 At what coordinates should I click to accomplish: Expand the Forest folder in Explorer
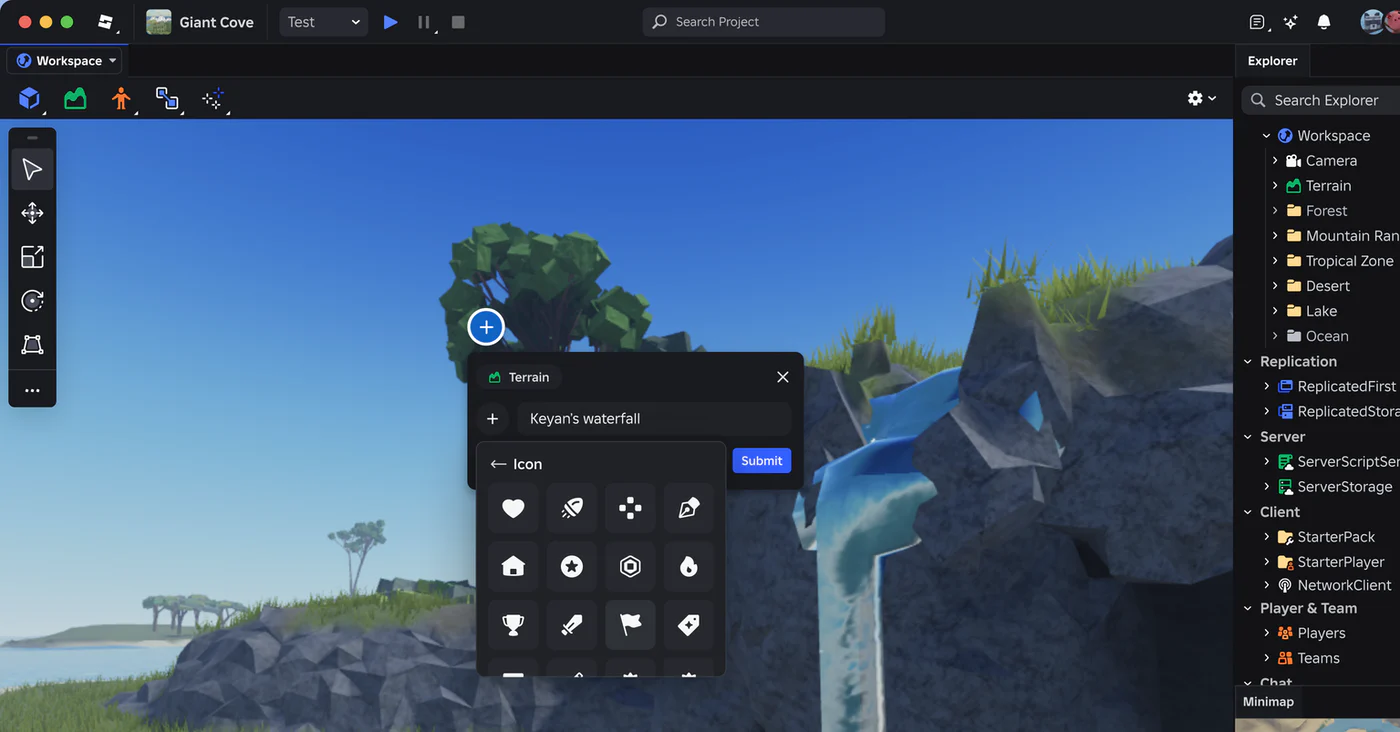pos(1275,211)
